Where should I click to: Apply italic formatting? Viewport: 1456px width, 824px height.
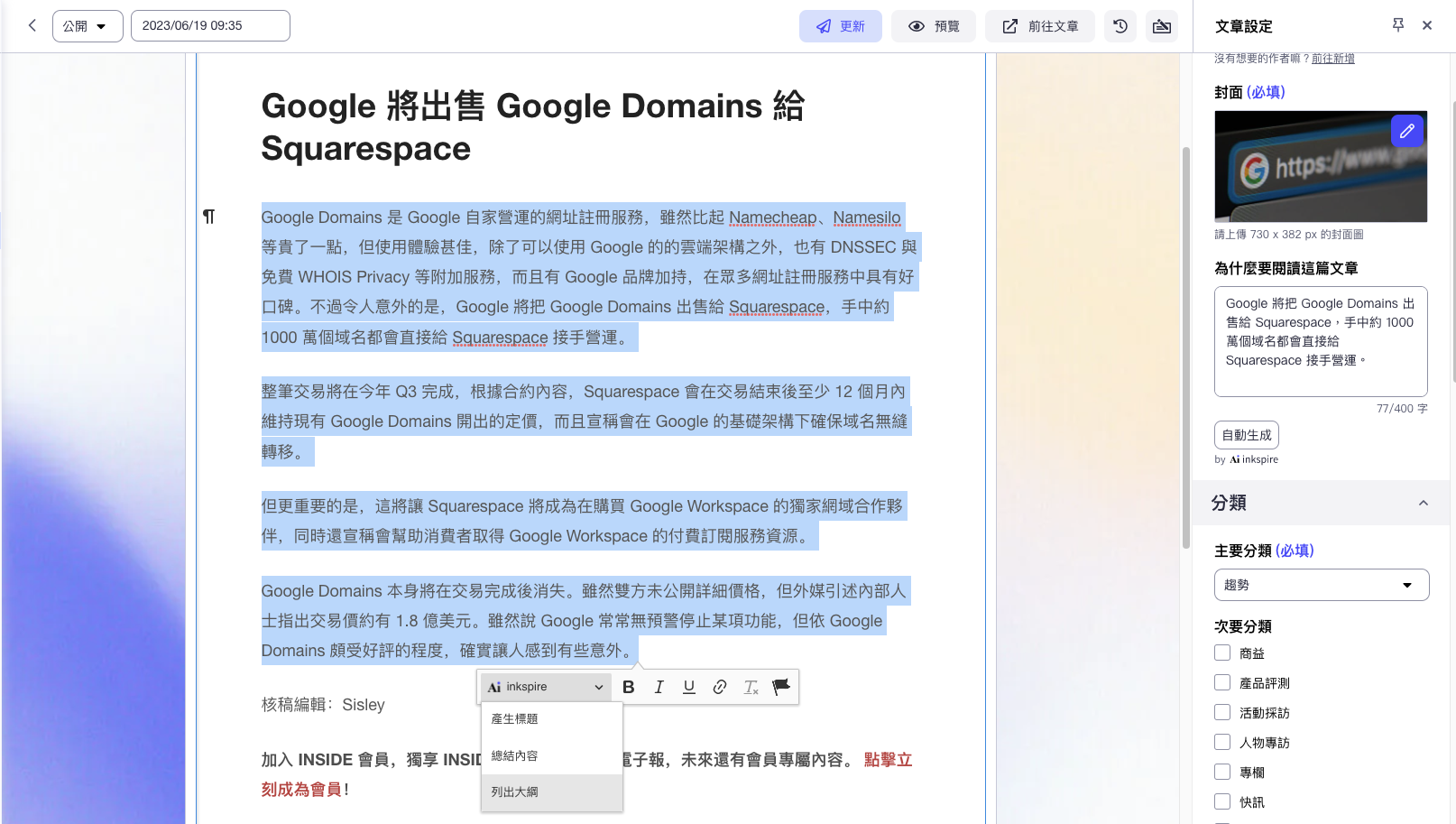[x=659, y=687]
